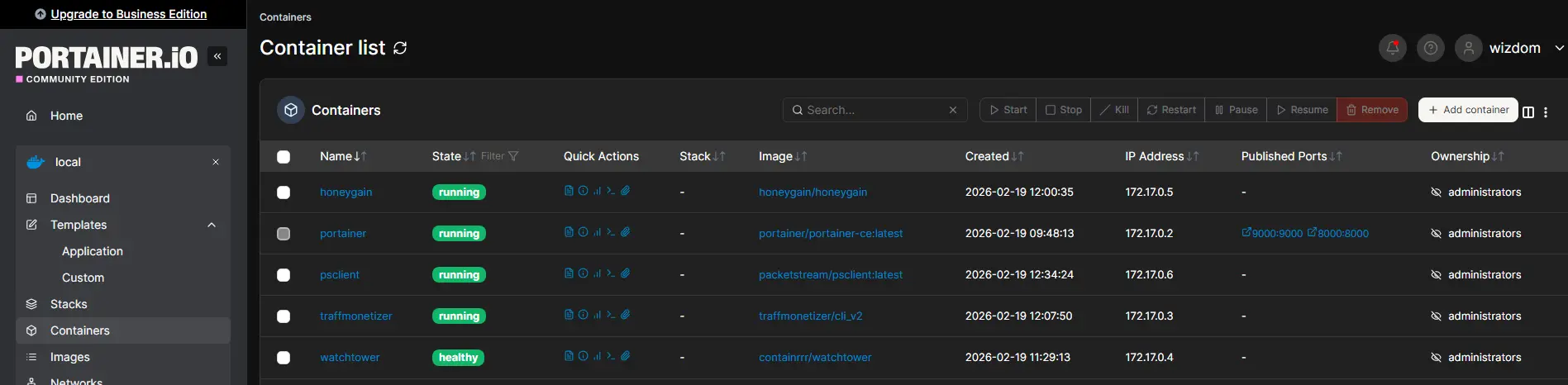Open the notifications bell
The width and height of the screenshot is (1568, 385).
pyautogui.click(x=1393, y=48)
